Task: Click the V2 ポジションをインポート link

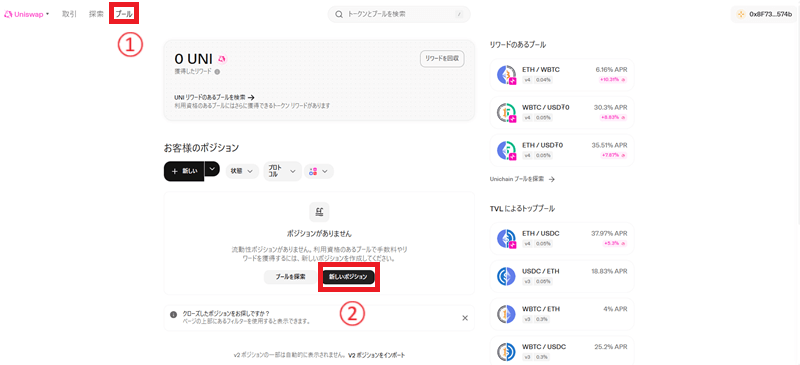Action: [377, 355]
